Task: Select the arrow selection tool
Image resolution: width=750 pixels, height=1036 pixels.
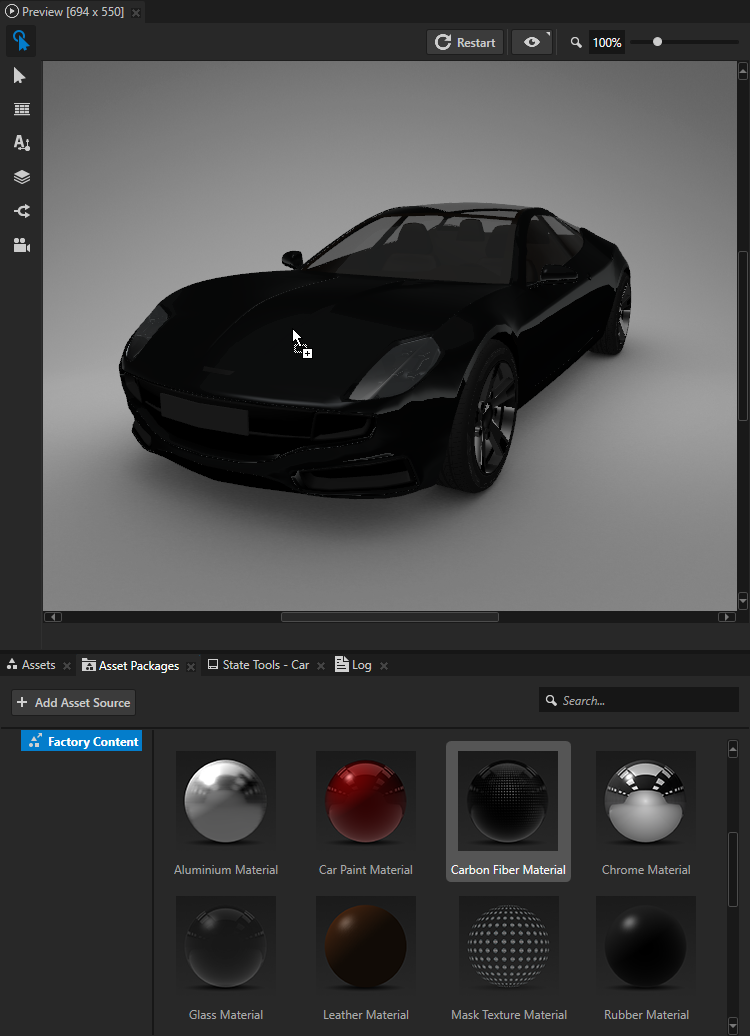Action: (x=20, y=76)
